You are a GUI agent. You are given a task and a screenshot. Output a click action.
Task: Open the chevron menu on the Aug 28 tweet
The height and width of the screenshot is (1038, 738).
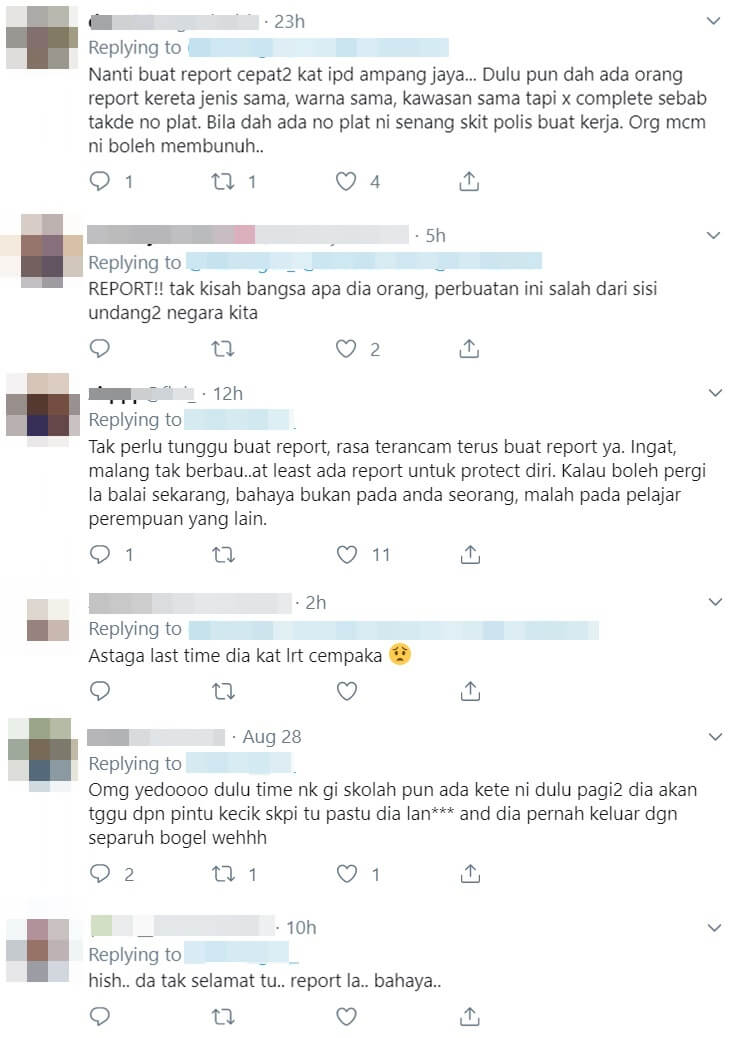715,737
